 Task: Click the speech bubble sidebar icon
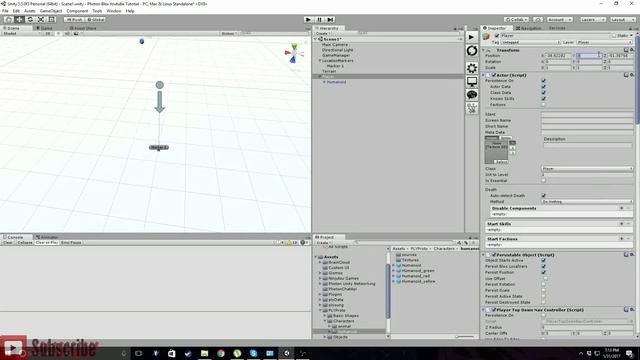472,95
